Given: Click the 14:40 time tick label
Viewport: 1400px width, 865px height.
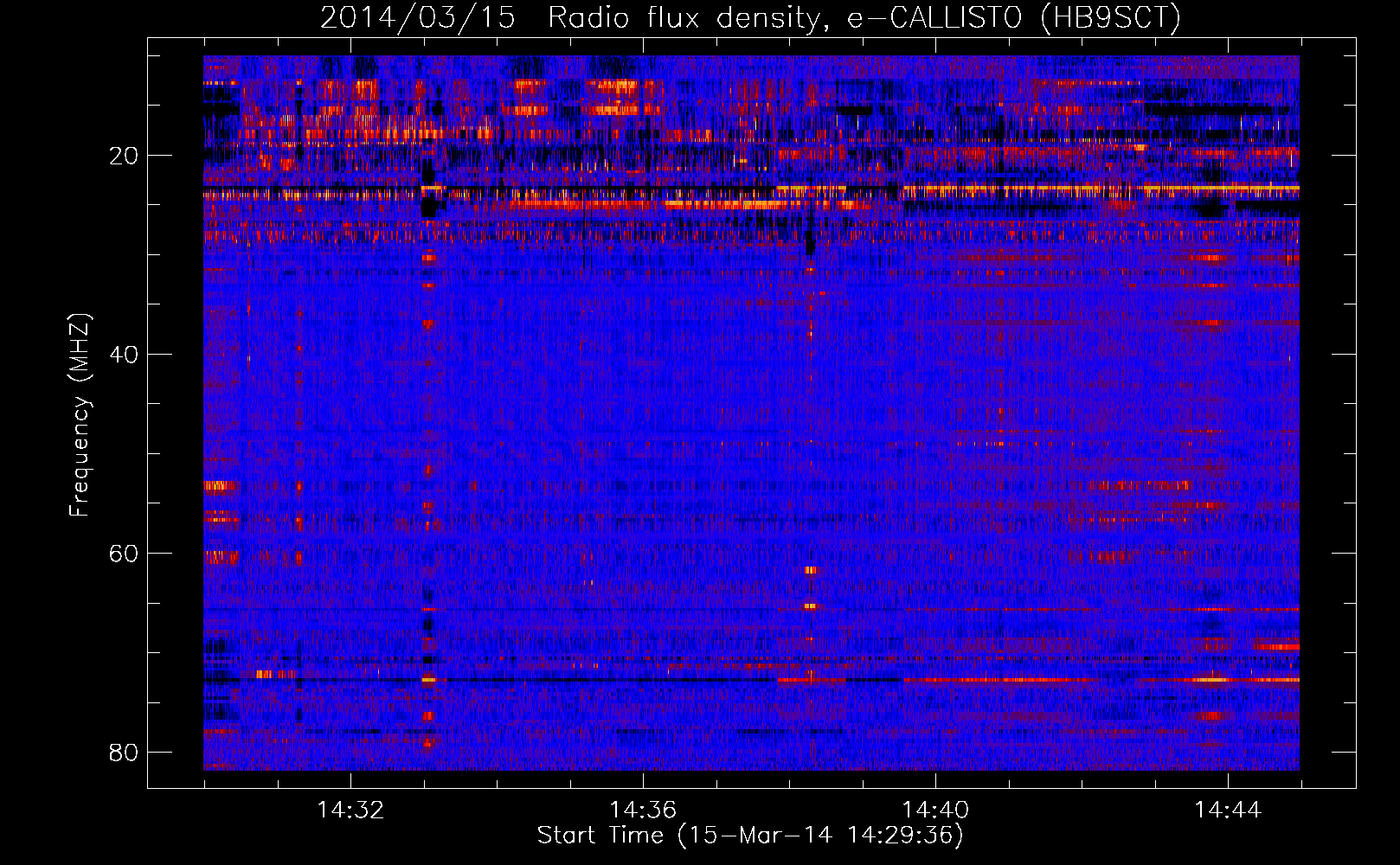Looking at the screenshot, I should coord(935,811).
